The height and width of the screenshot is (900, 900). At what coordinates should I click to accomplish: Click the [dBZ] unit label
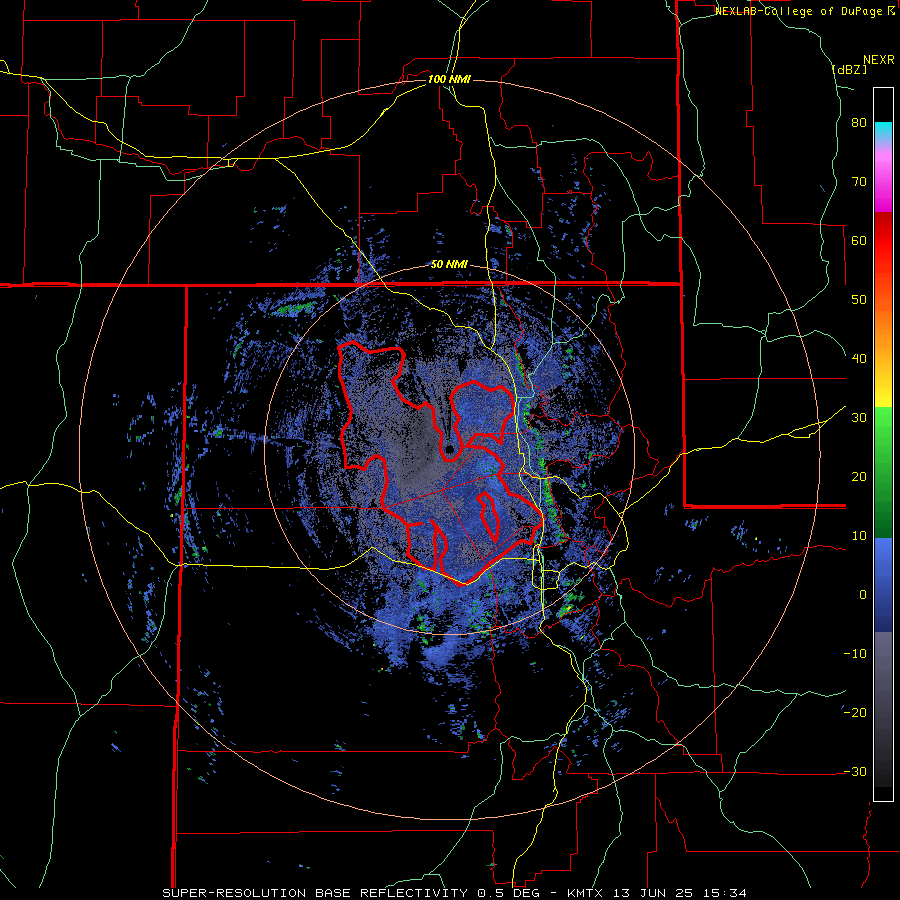(x=849, y=69)
